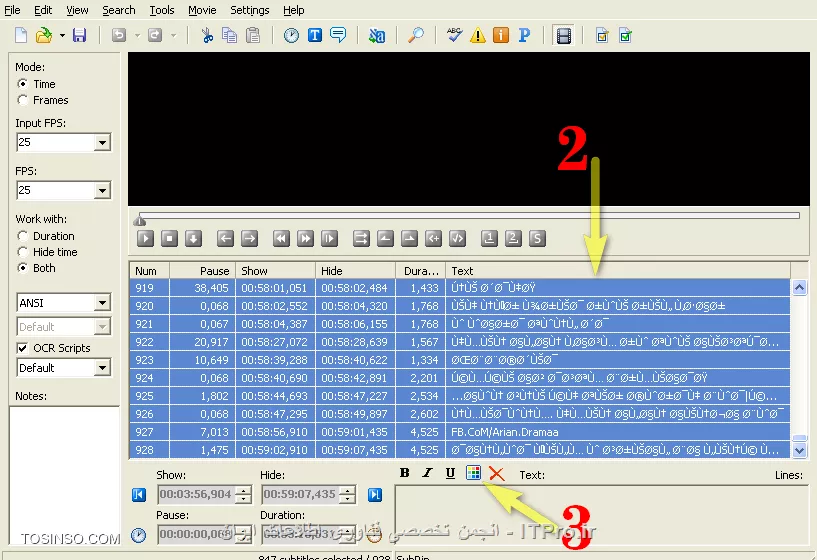The width and height of the screenshot is (817, 560).
Task: Fast forward the video
Action: coord(305,239)
